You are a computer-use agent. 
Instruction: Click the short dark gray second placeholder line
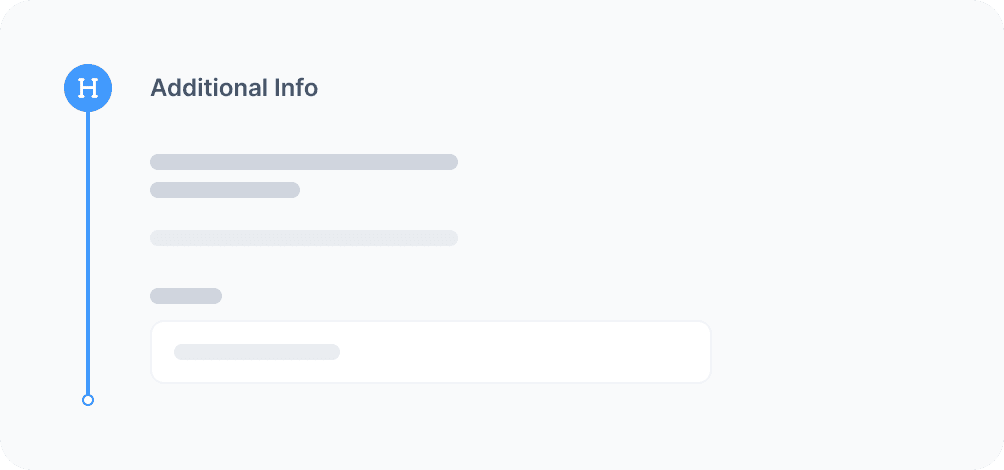tap(225, 190)
